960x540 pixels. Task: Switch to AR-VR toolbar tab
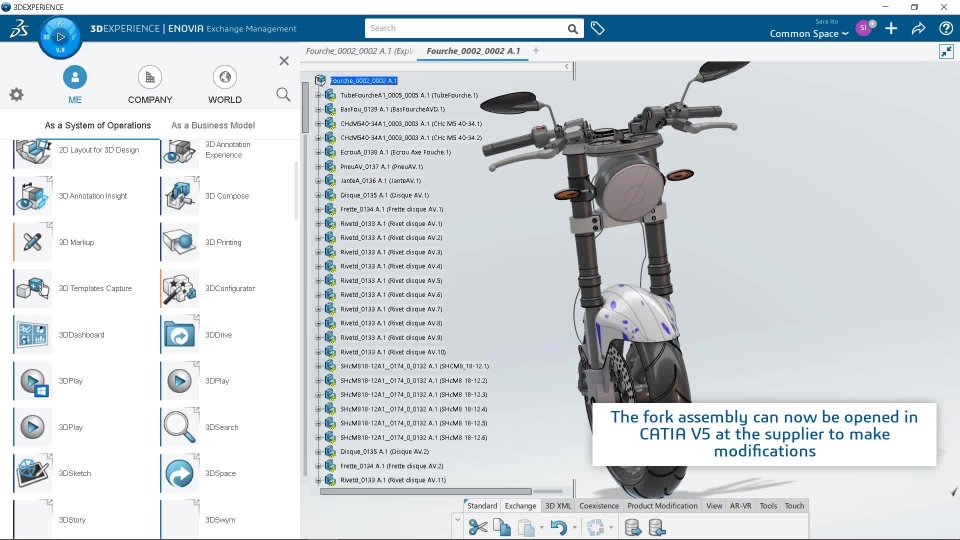click(740, 506)
